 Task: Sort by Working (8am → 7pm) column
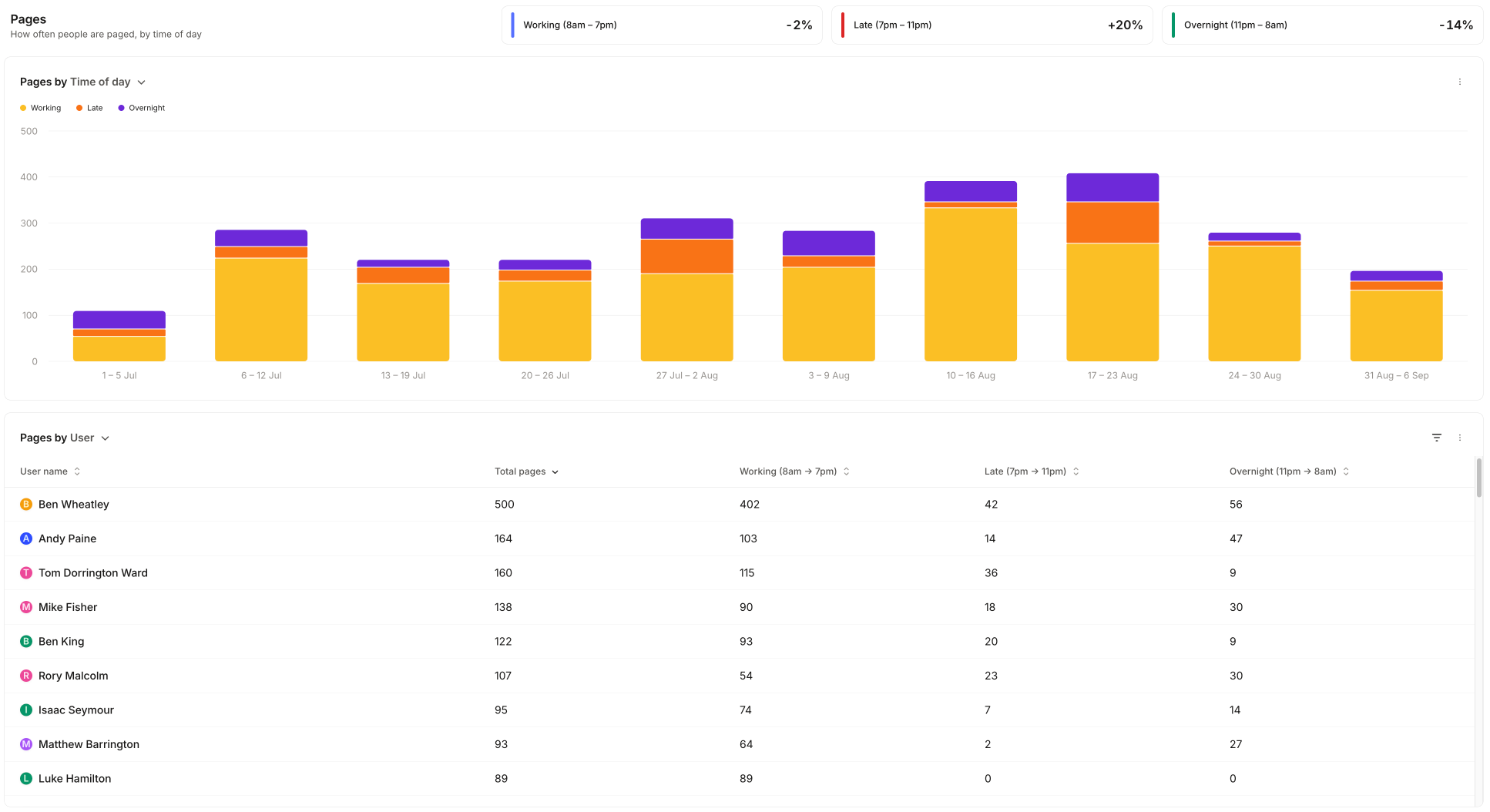click(795, 471)
